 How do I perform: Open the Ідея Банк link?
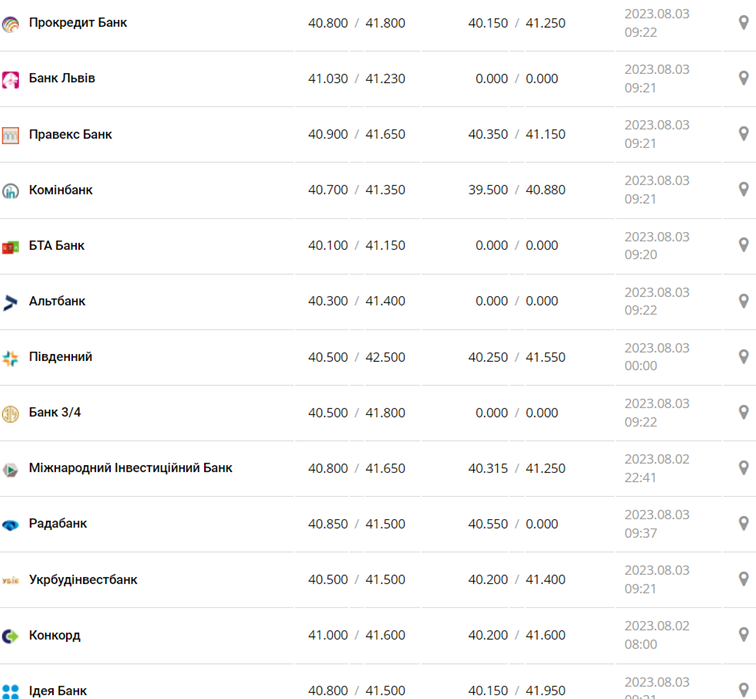tap(58, 690)
